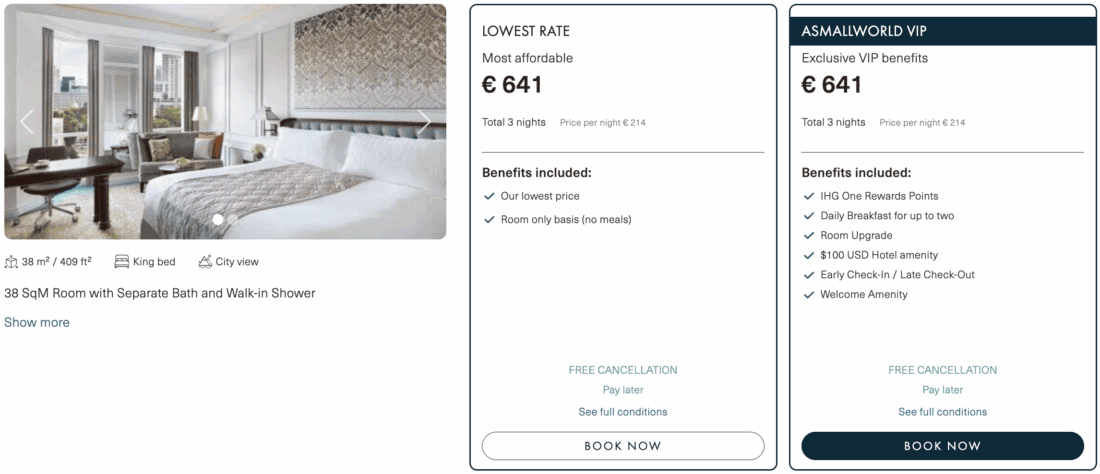This screenshot has width=1100, height=474.
Task: Click the checkmark beside Daily Breakfast
Action: pyautogui.click(x=809, y=216)
